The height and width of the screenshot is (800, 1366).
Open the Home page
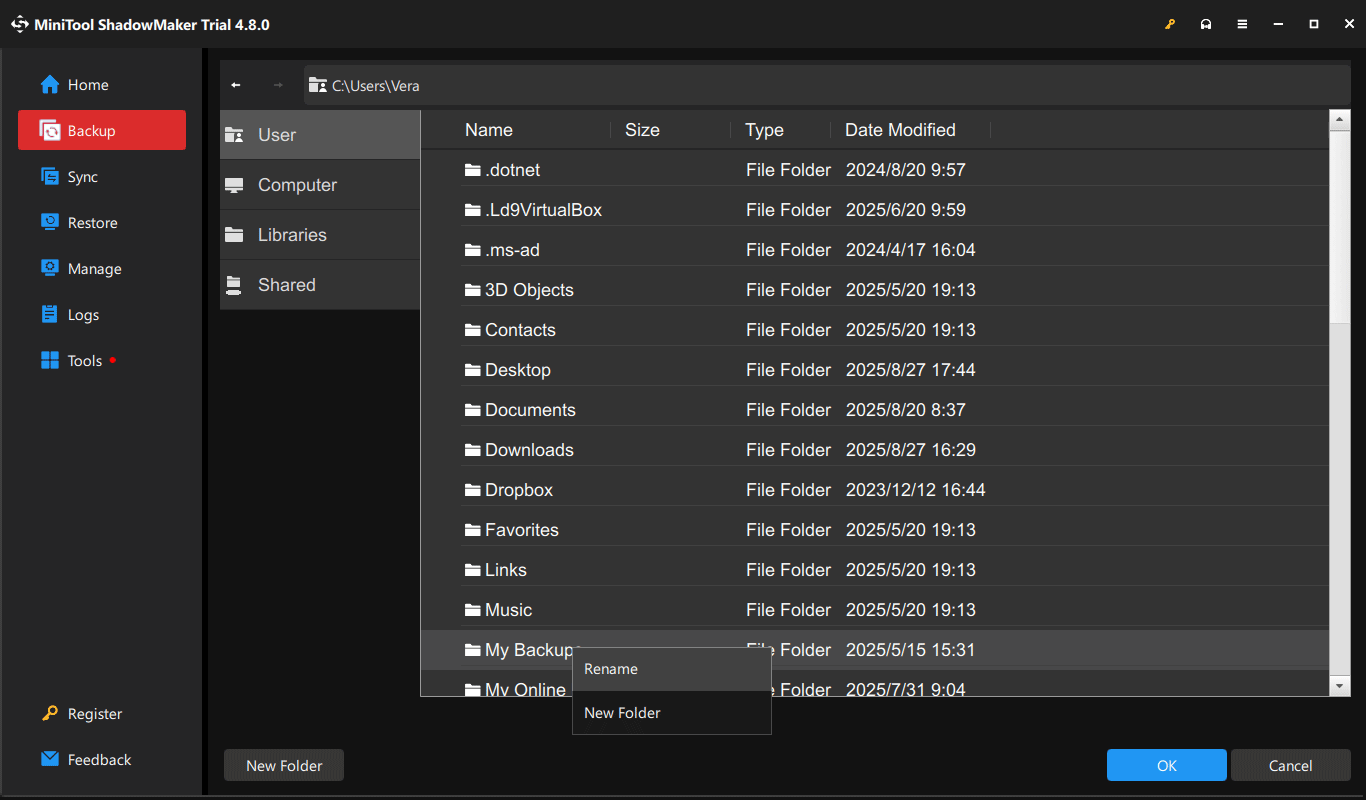tap(85, 85)
